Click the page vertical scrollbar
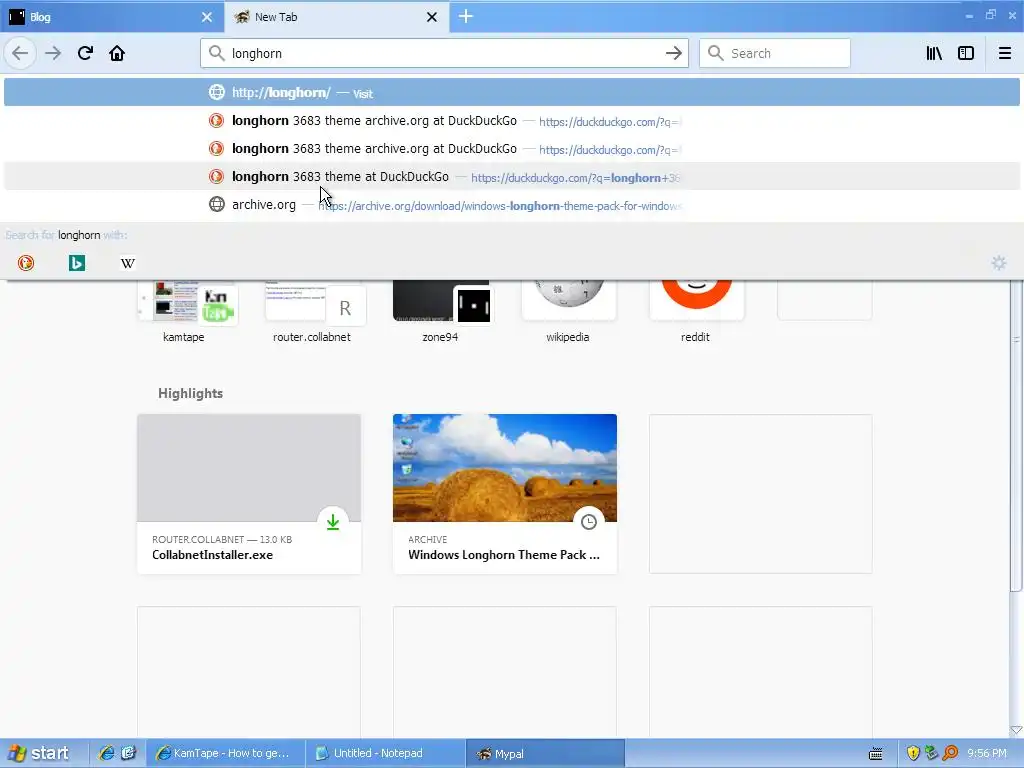Screen dimensions: 1024x768 click(x=1016, y=438)
